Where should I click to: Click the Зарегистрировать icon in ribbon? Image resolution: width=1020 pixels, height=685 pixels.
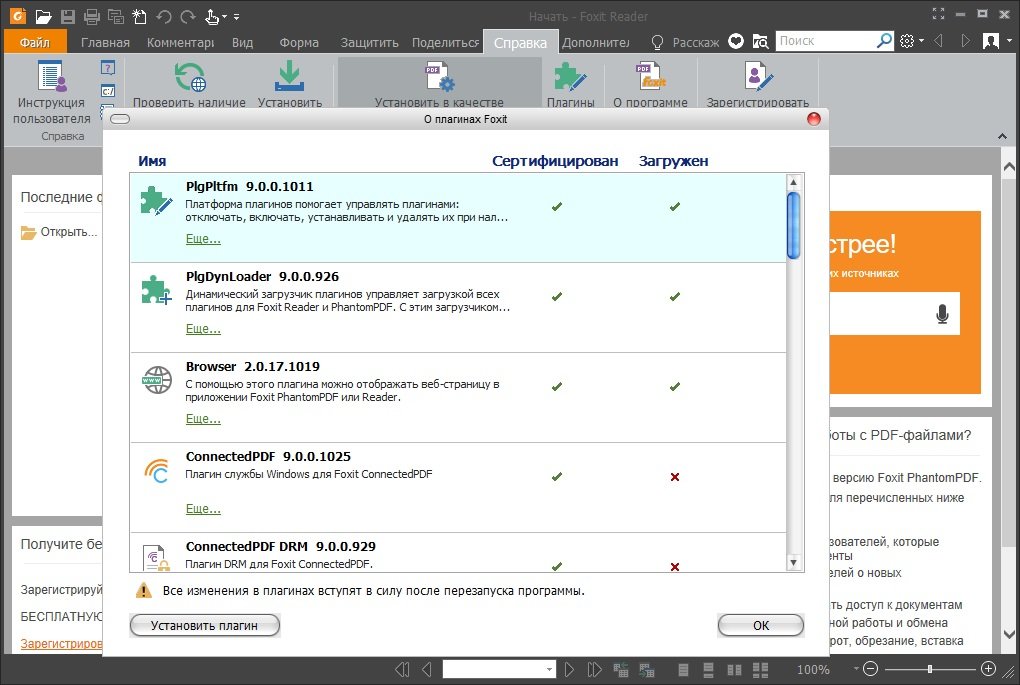[757, 78]
